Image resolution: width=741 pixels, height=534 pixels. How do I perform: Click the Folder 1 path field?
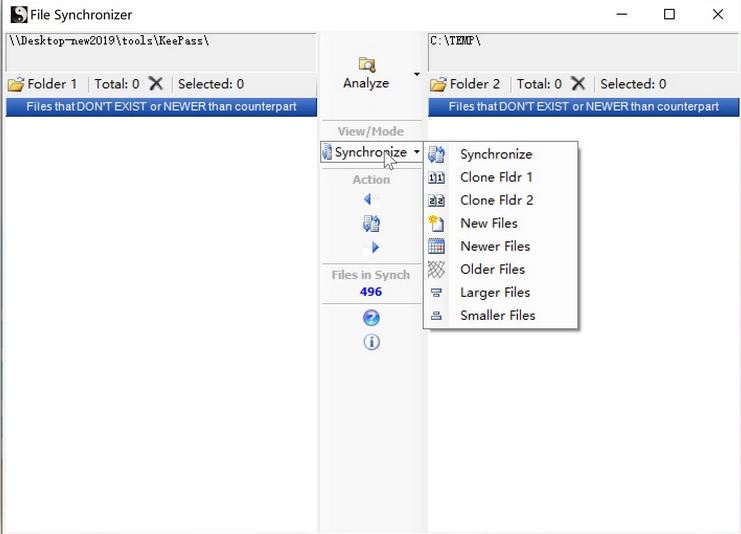click(161, 52)
